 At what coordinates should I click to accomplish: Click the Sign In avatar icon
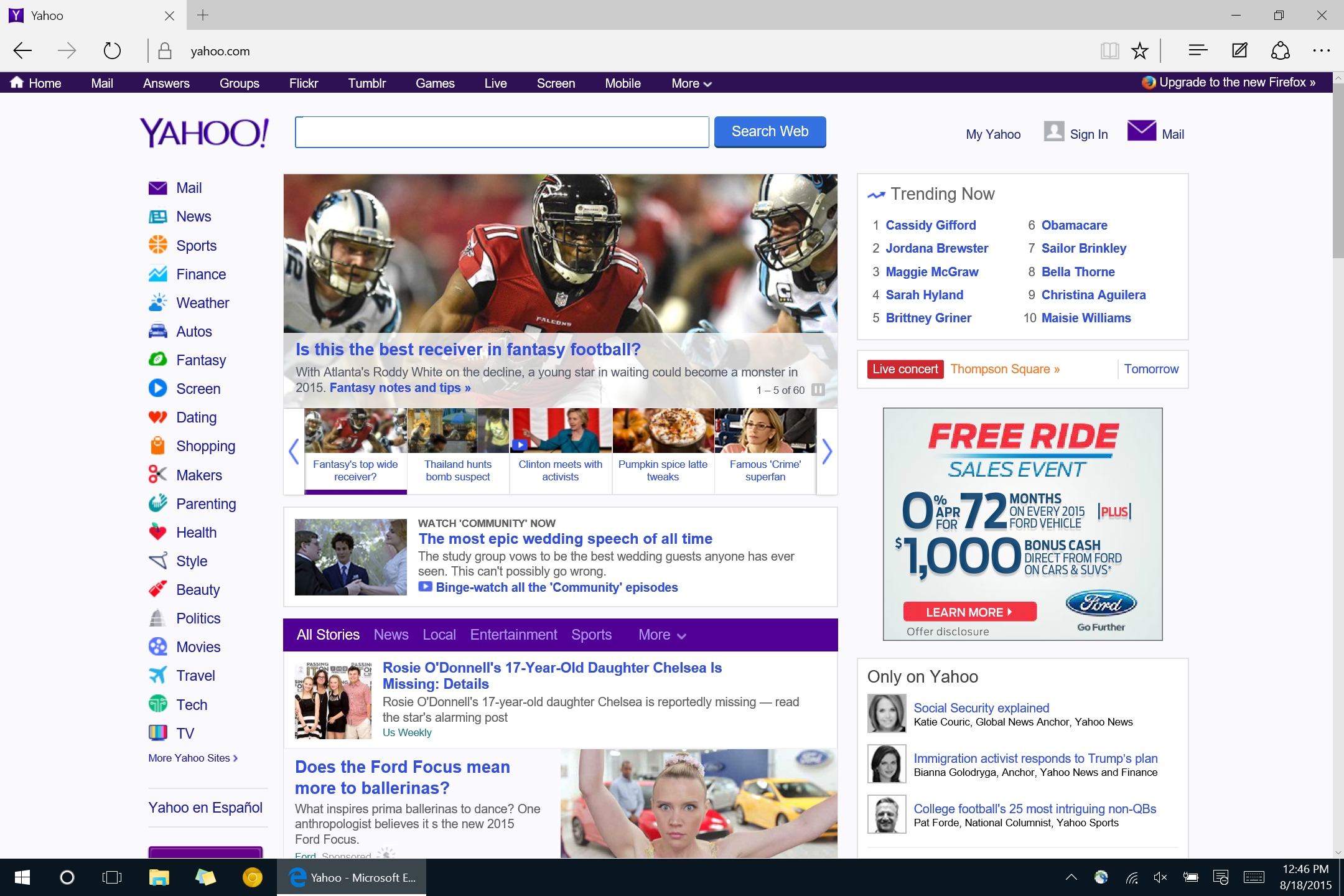click(1053, 131)
